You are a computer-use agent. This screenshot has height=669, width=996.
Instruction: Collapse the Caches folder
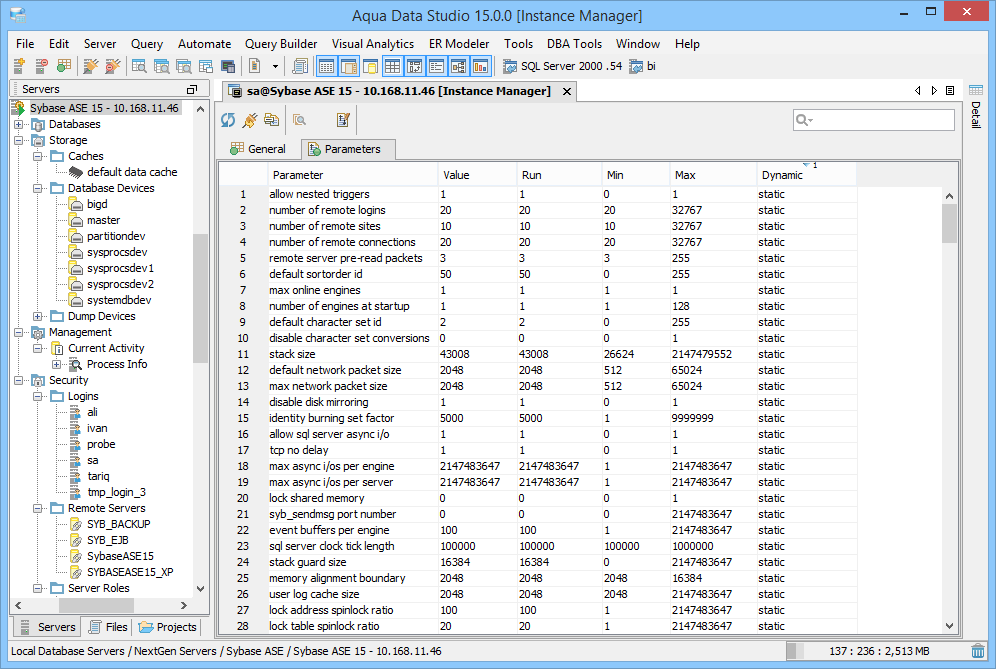[x=38, y=156]
